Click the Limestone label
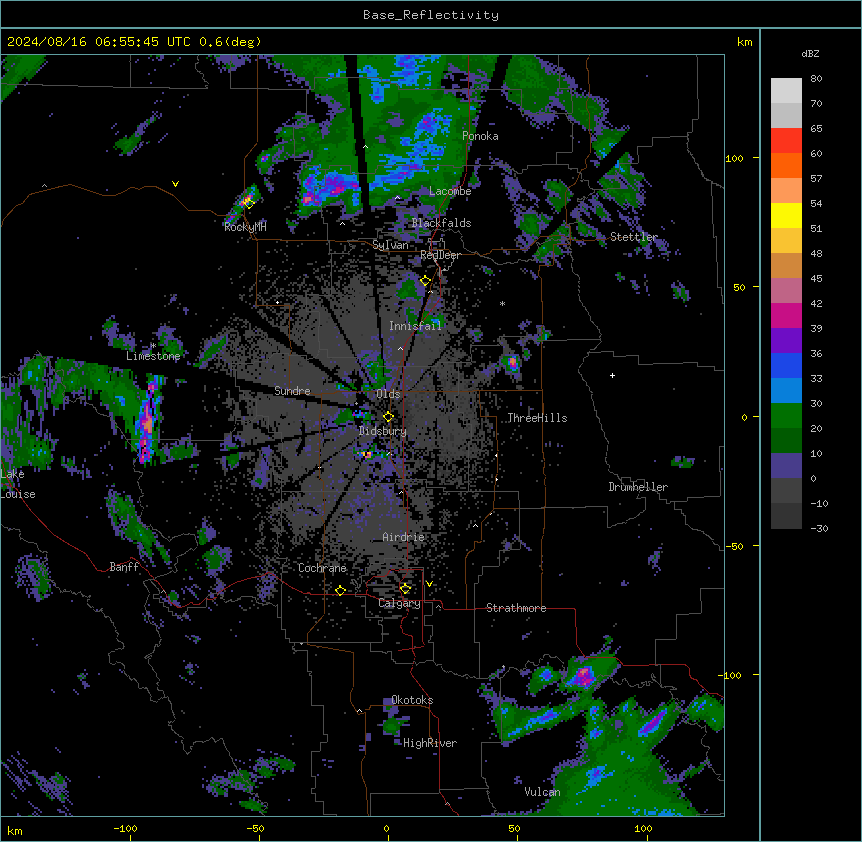This screenshot has width=862, height=842. (153, 356)
